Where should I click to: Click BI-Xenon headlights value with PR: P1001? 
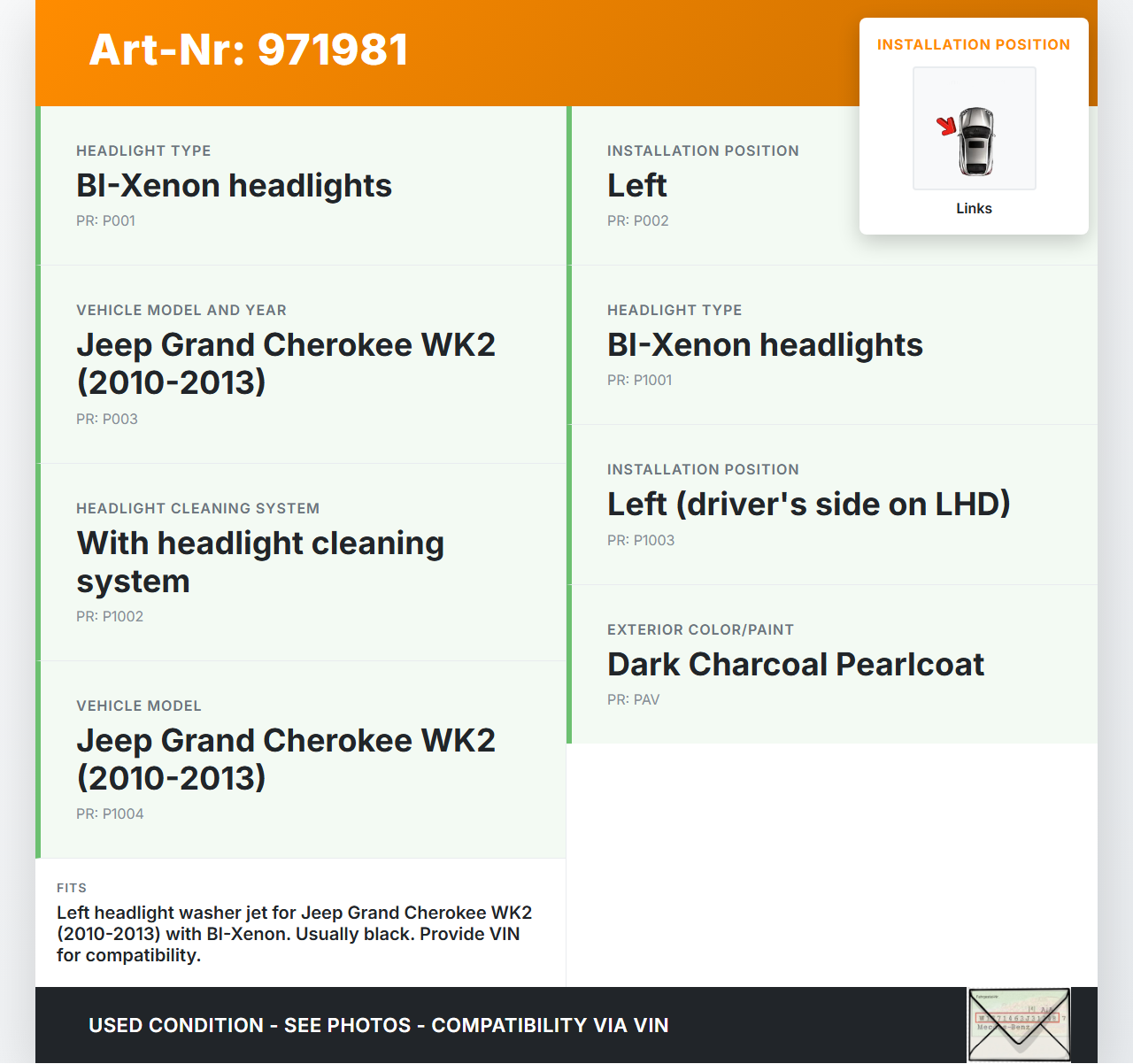(765, 345)
